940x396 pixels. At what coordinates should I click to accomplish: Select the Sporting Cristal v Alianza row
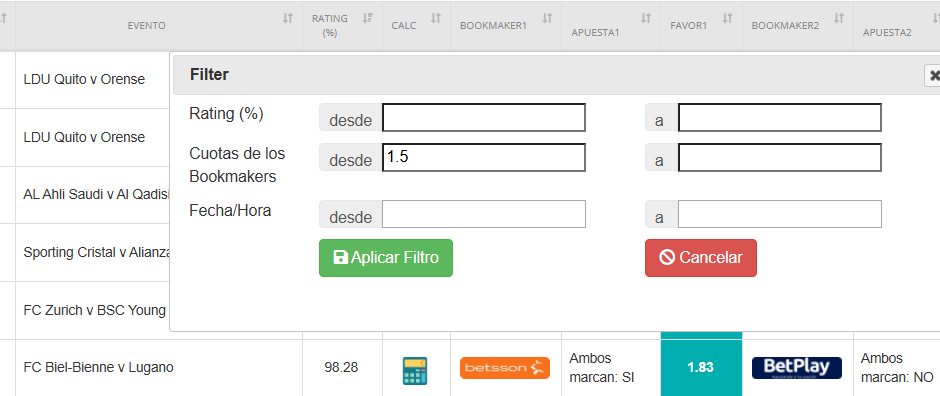click(x=97, y=252)
